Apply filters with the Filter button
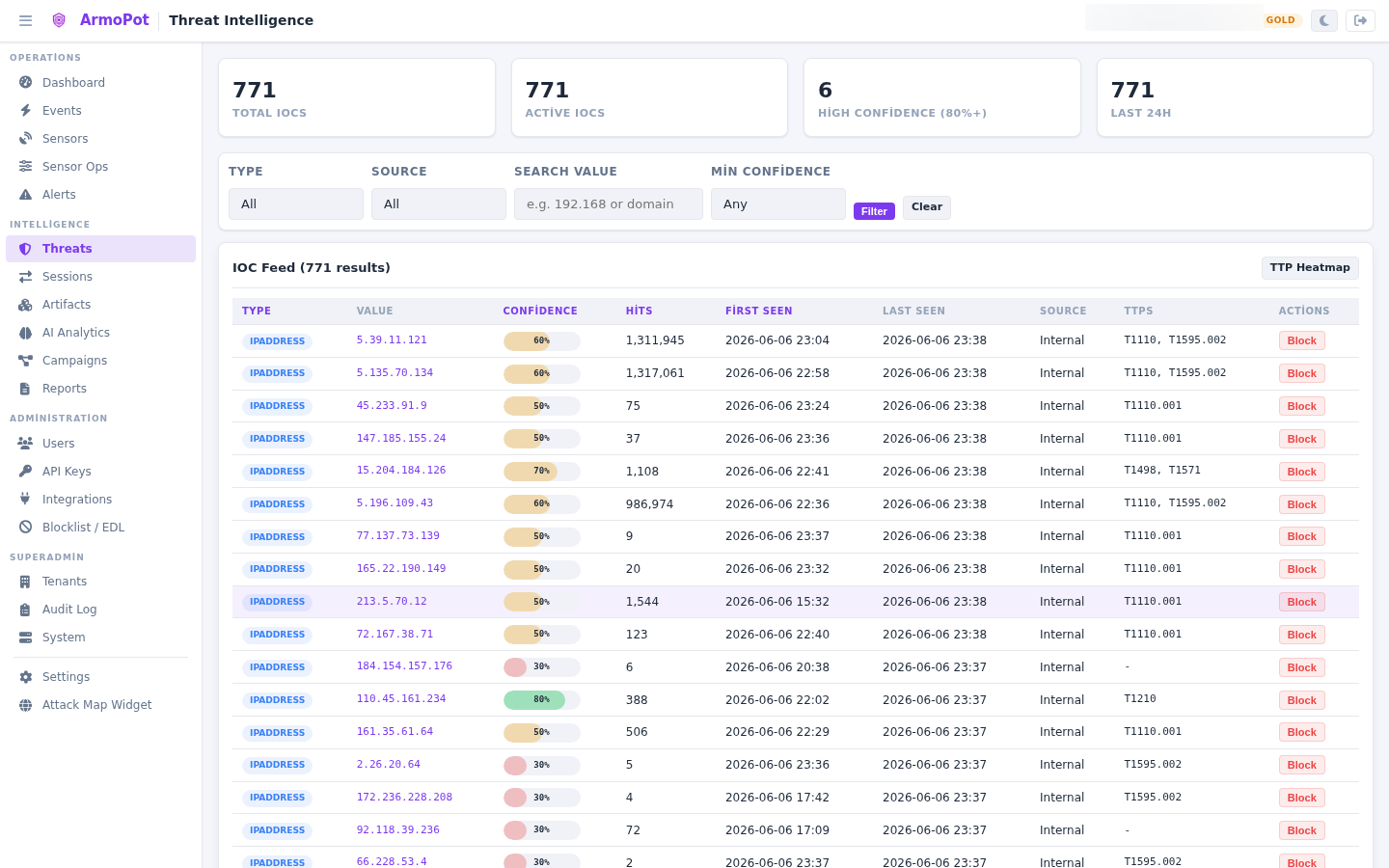The image size is (1389, 868). click(x=874, y=211)
